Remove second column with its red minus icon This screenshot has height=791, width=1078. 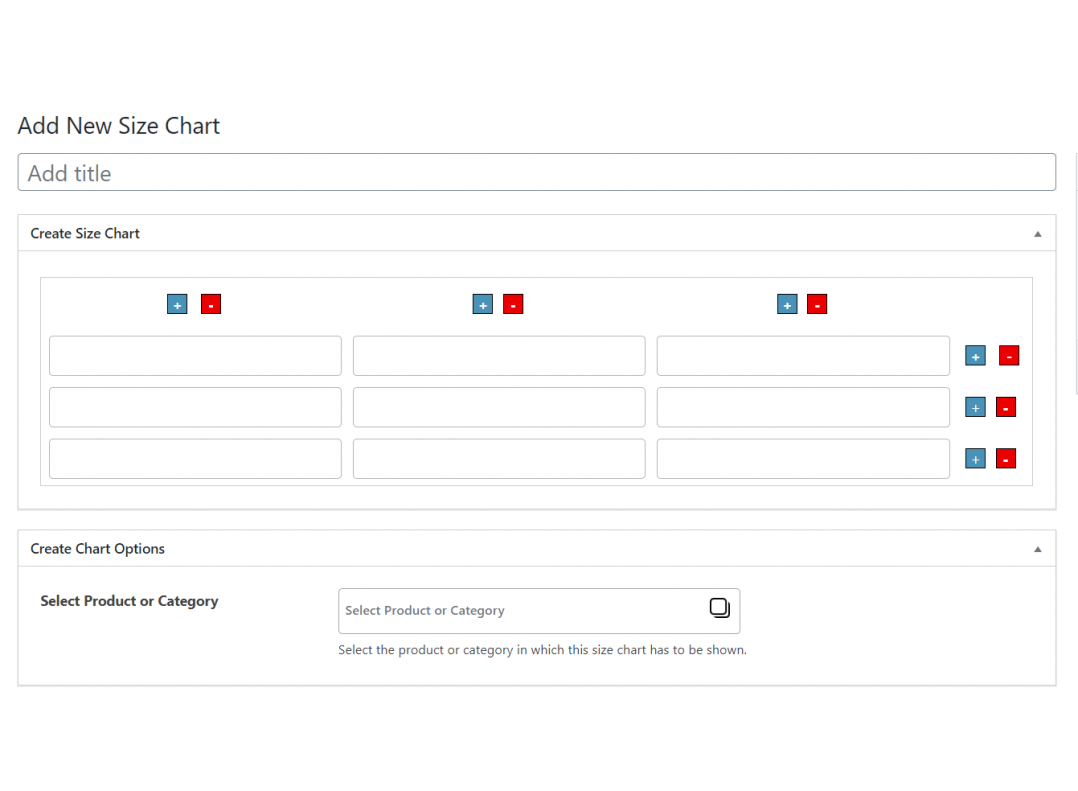[x=513, y=304]
